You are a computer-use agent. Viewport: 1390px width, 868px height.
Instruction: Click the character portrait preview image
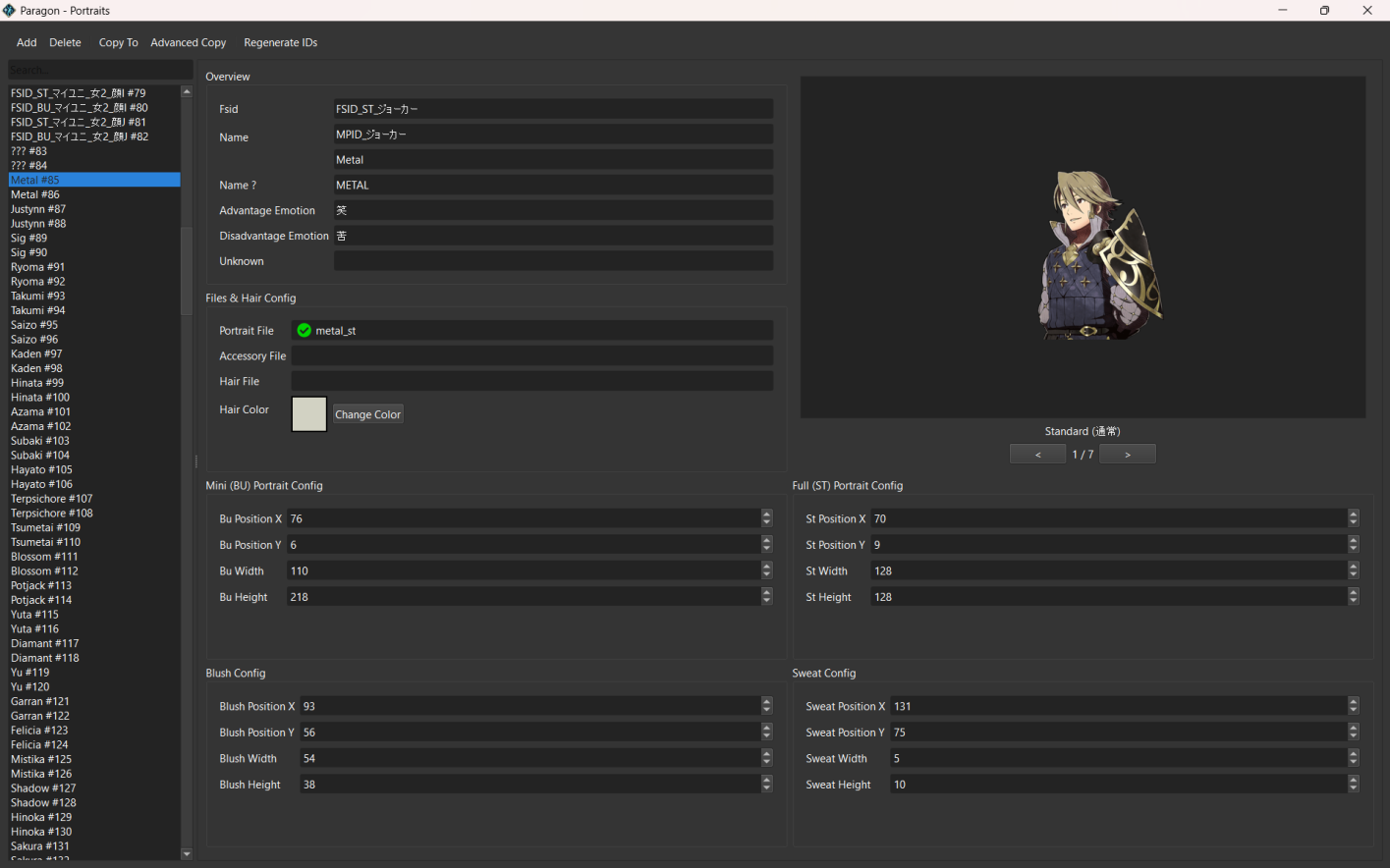click(x=1097, y=257)
